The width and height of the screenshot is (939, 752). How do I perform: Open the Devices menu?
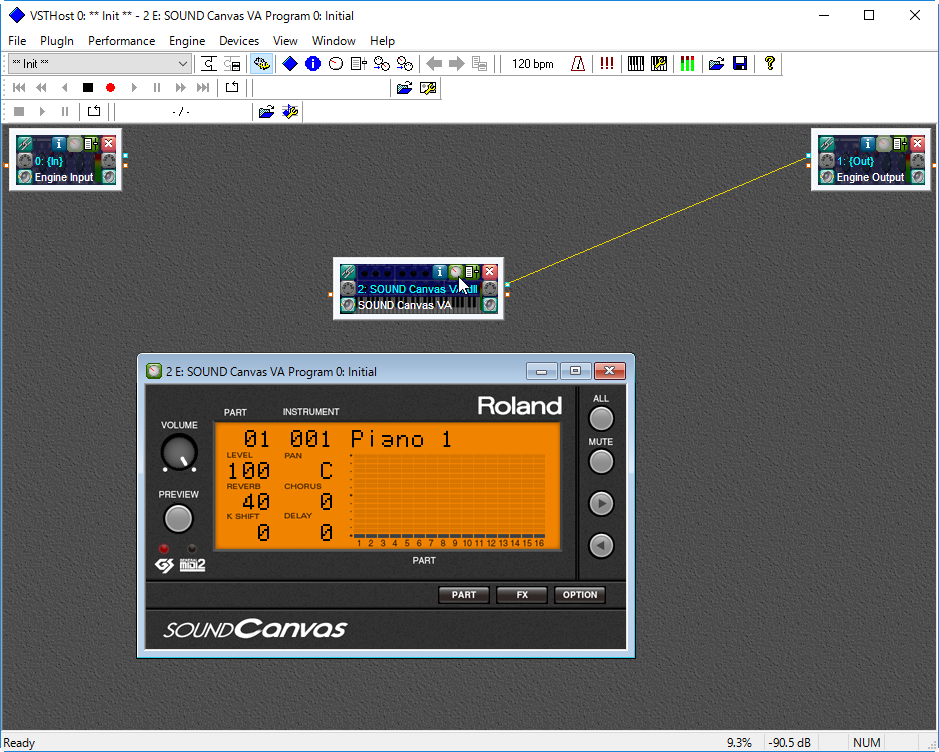[239, 41]
